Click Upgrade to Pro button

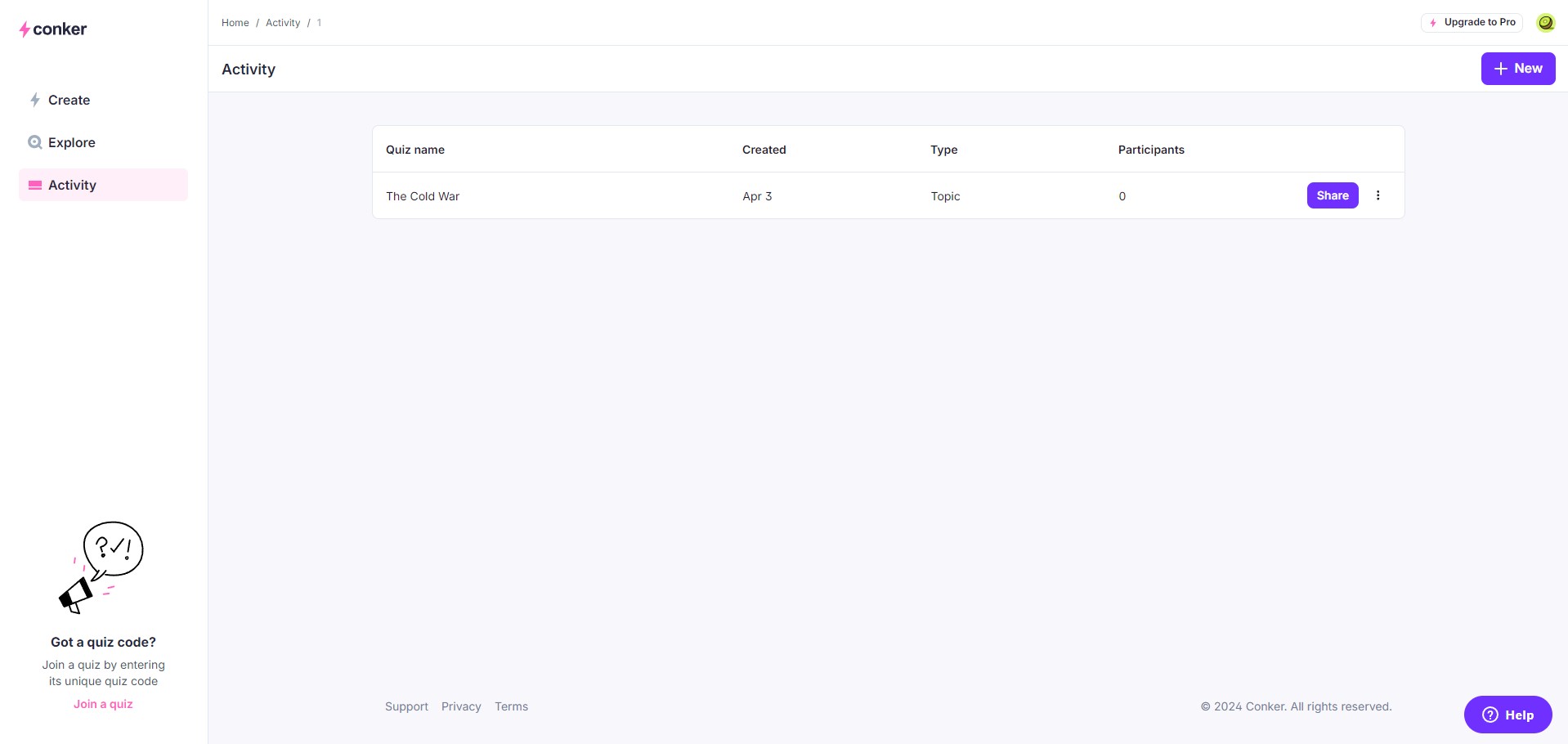pos(1472,23)
